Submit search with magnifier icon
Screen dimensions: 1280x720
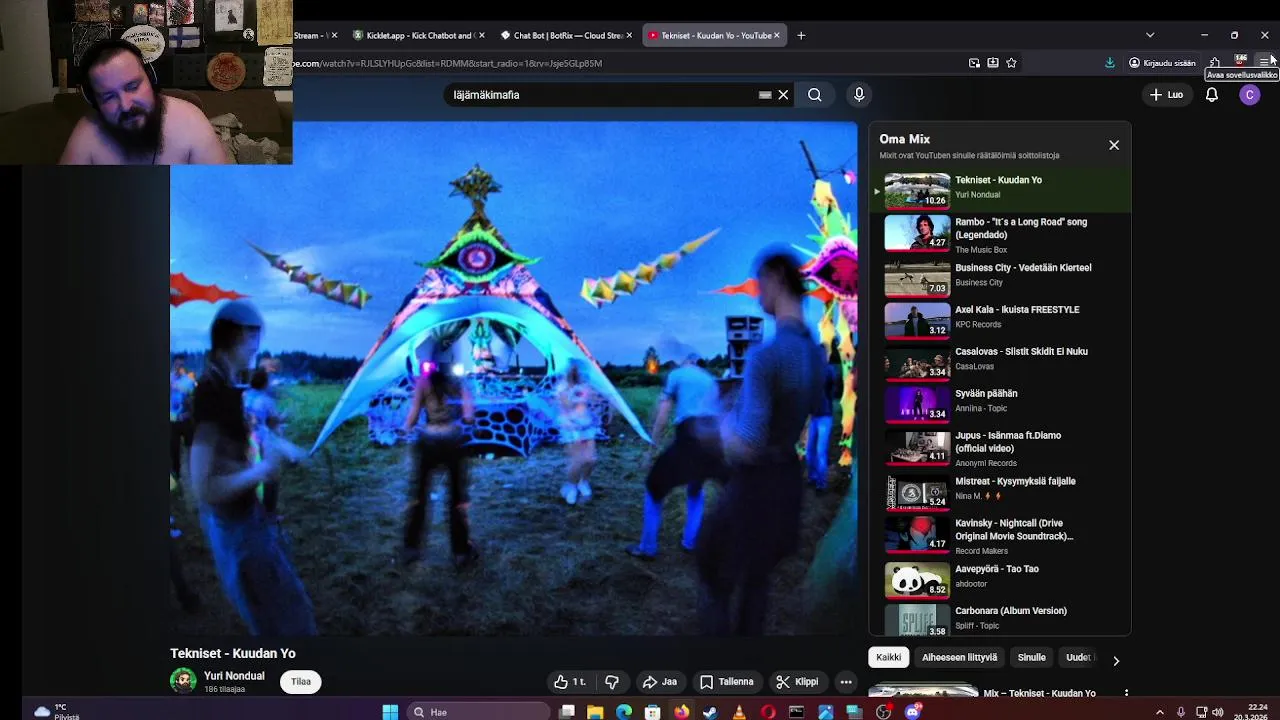click(x=815, y=95)
